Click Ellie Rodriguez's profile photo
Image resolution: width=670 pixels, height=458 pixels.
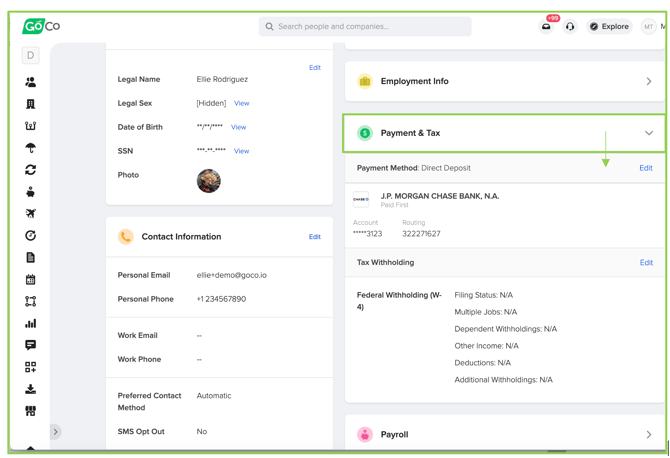209,181
